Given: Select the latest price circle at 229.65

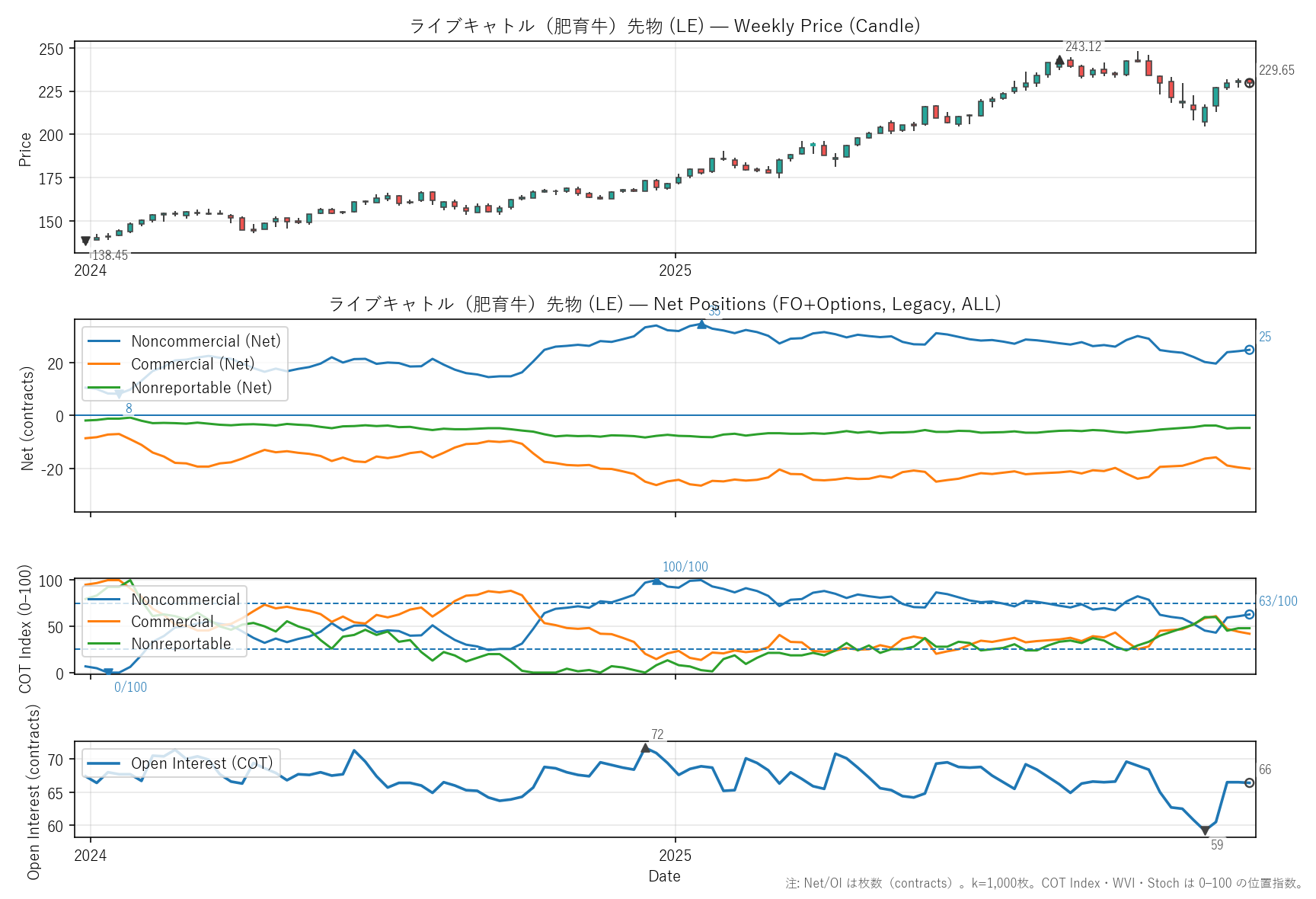Looking at the screenshot, I should coord(1249,83).
